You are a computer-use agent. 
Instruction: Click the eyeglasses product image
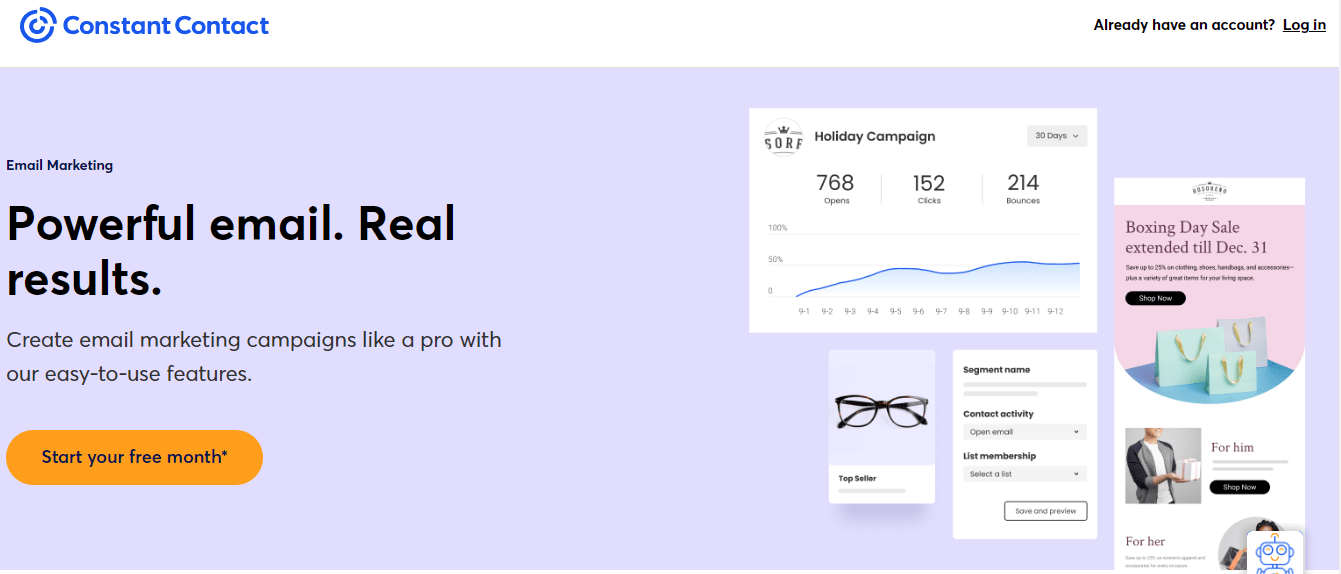click(882, 410)
